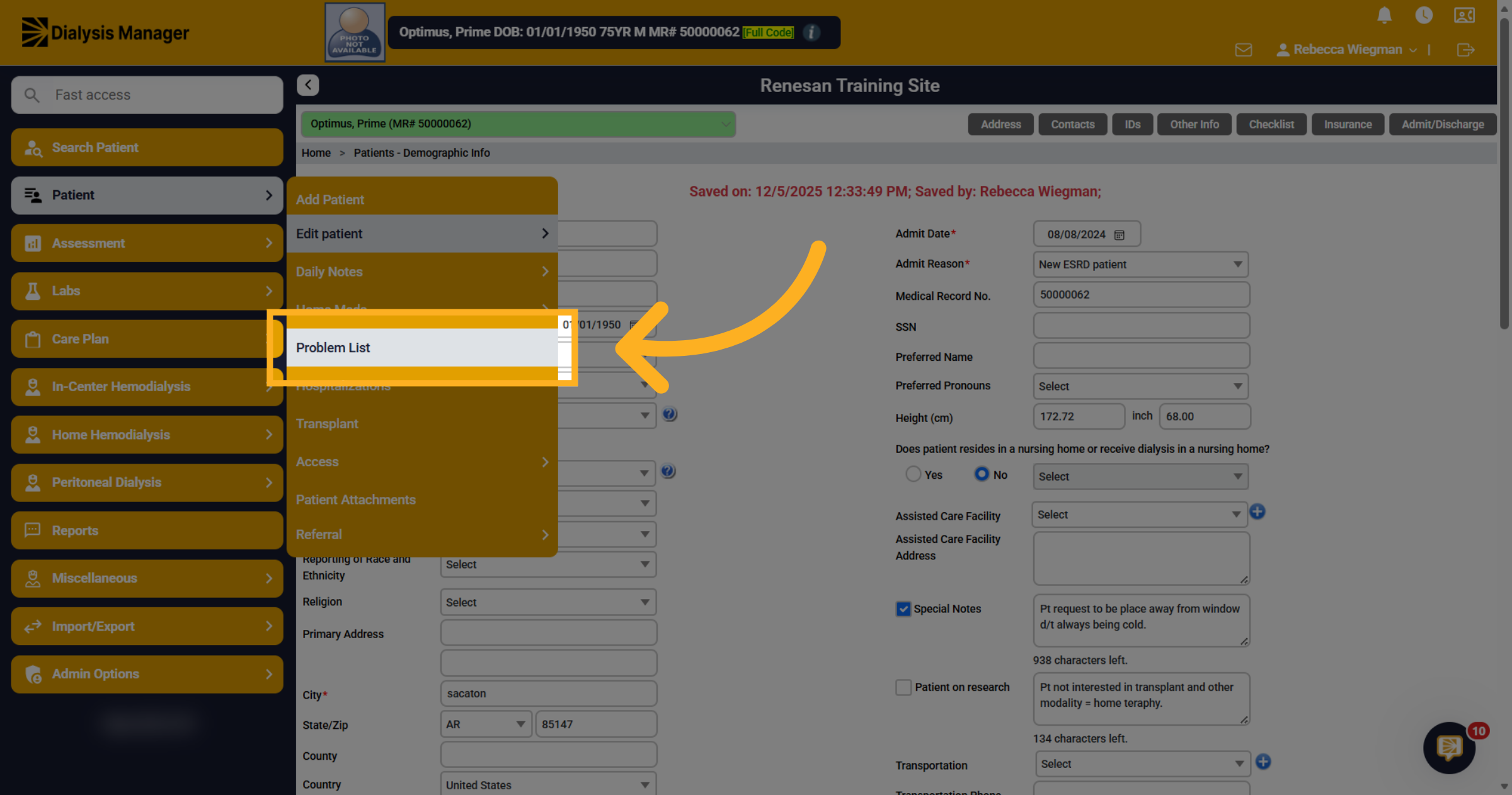Click the Admit/Discharge button
The image size is (1512, 795).
1443,125
